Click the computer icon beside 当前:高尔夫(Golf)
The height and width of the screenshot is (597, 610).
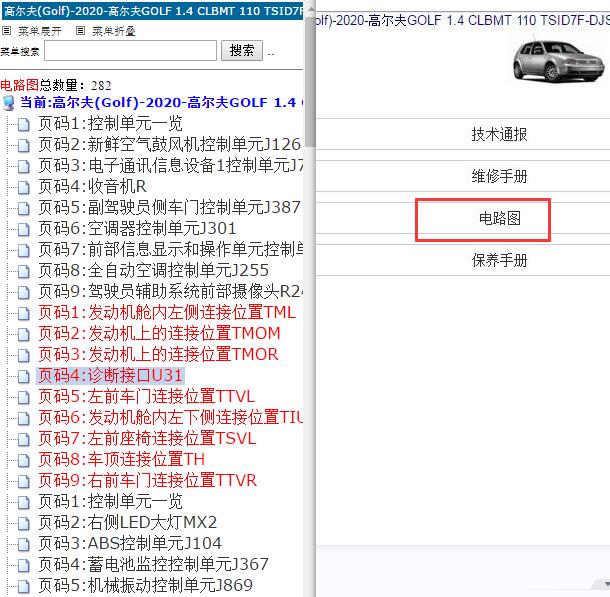(x=9, y=103)
